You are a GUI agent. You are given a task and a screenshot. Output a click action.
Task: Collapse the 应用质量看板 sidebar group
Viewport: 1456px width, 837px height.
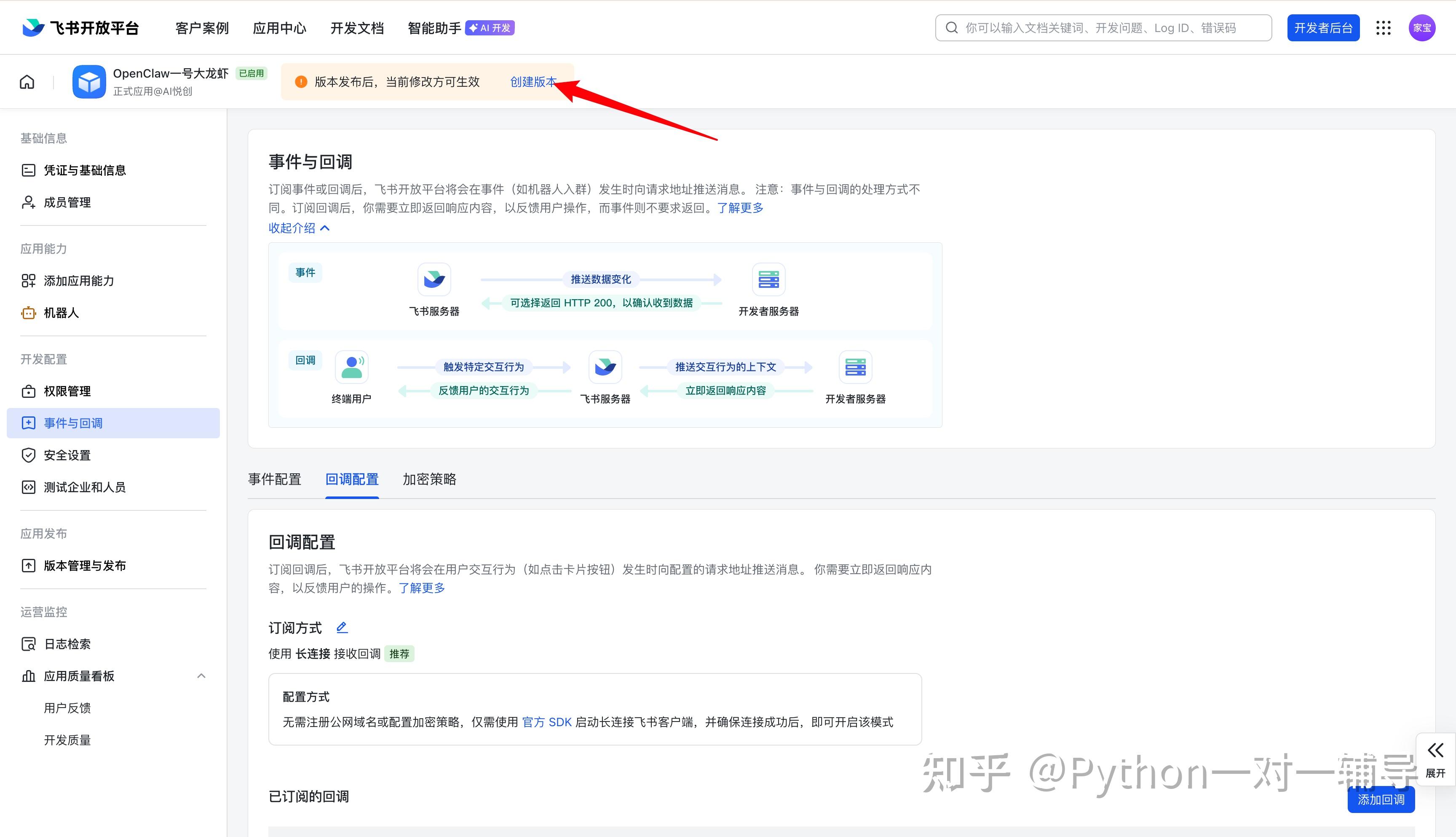point(201,676)
